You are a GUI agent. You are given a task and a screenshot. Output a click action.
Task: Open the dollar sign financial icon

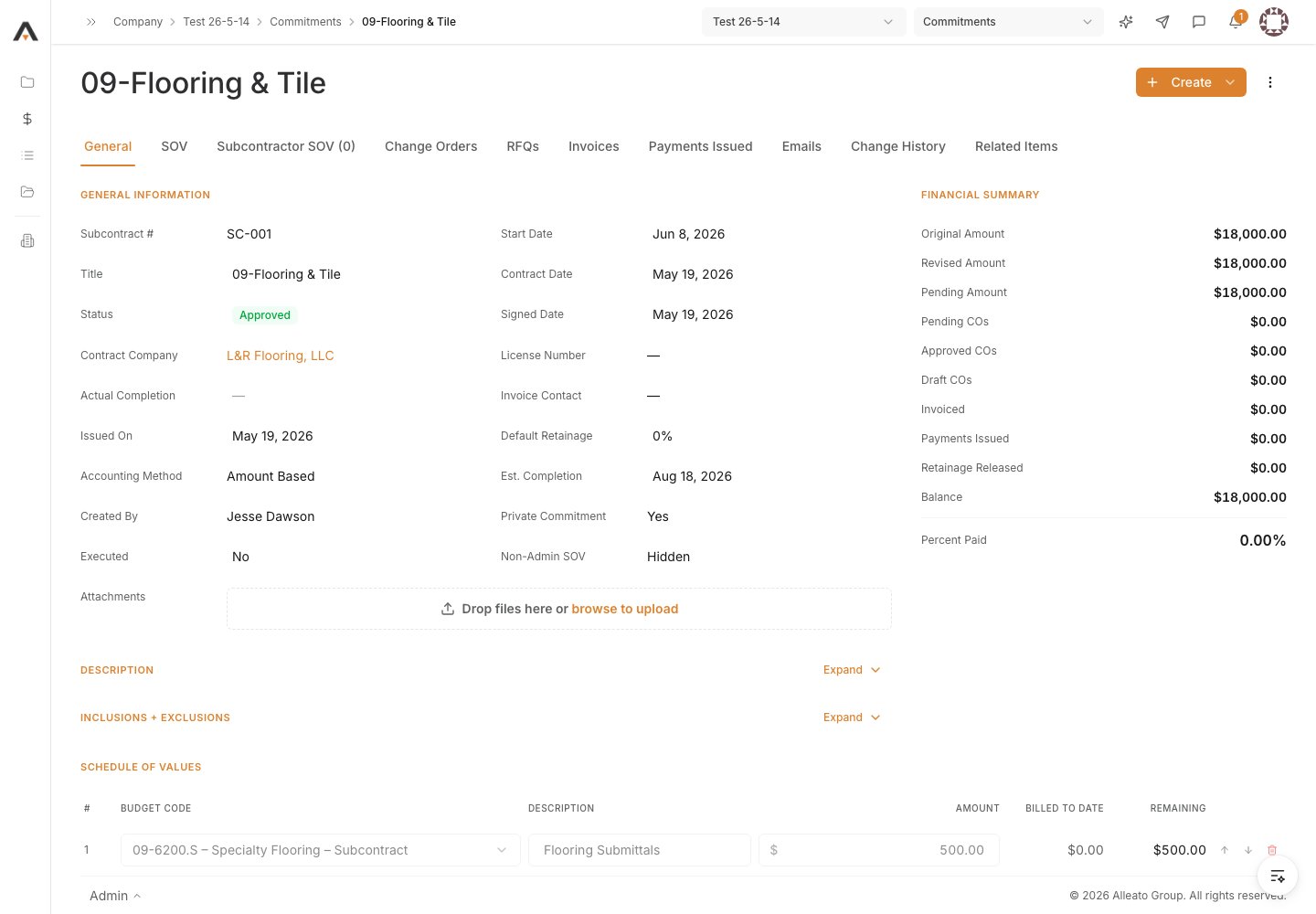coord(27,119)
